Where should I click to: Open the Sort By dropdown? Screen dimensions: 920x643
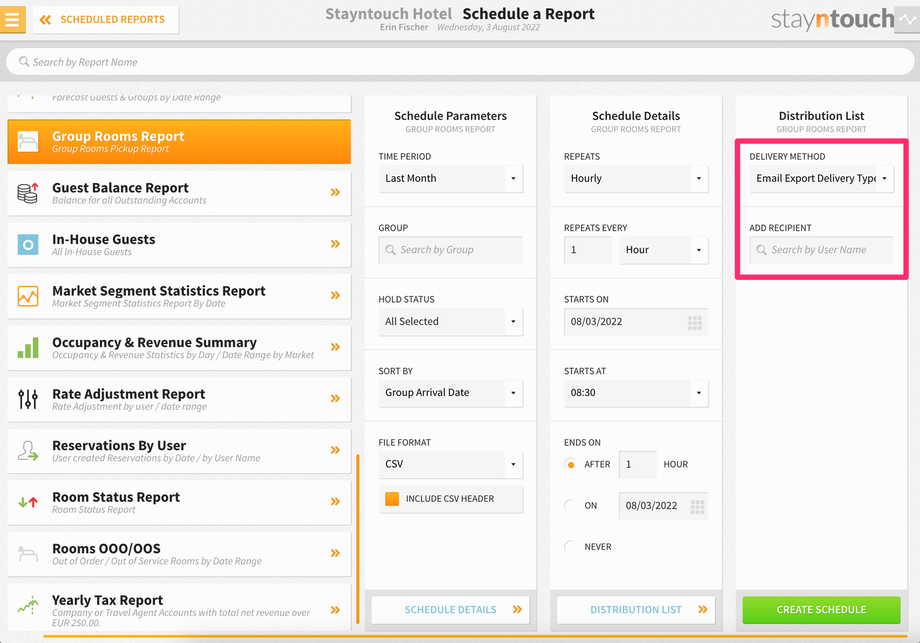pyautogui.click(x=451, y=393)
